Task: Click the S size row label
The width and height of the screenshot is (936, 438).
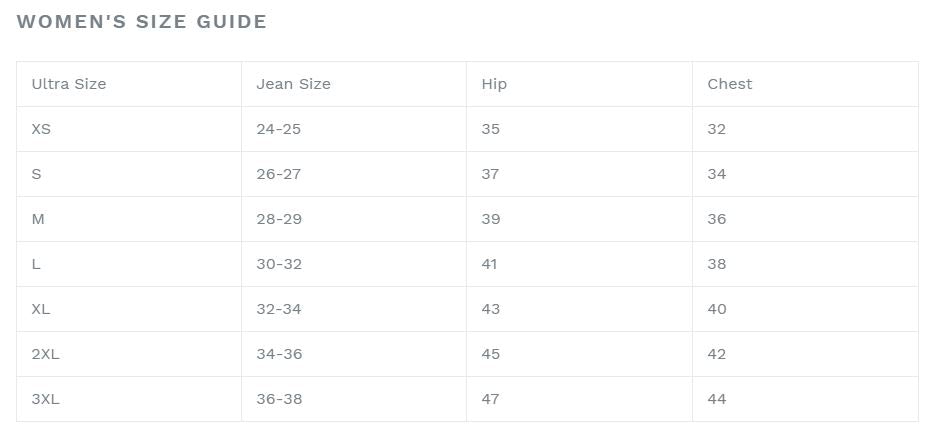Action: [37, 174]
